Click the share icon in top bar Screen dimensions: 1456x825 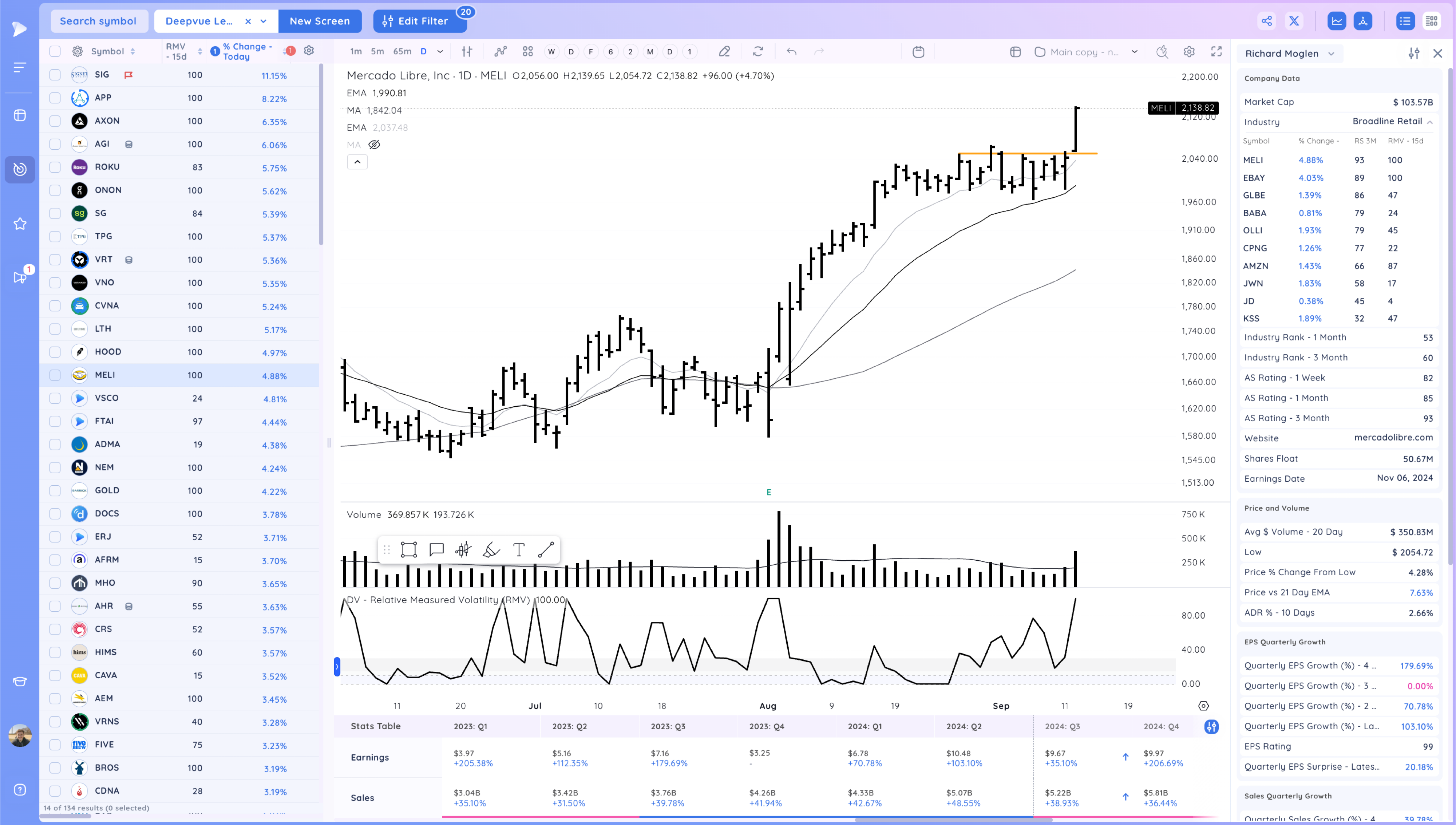coord(1266,21)
